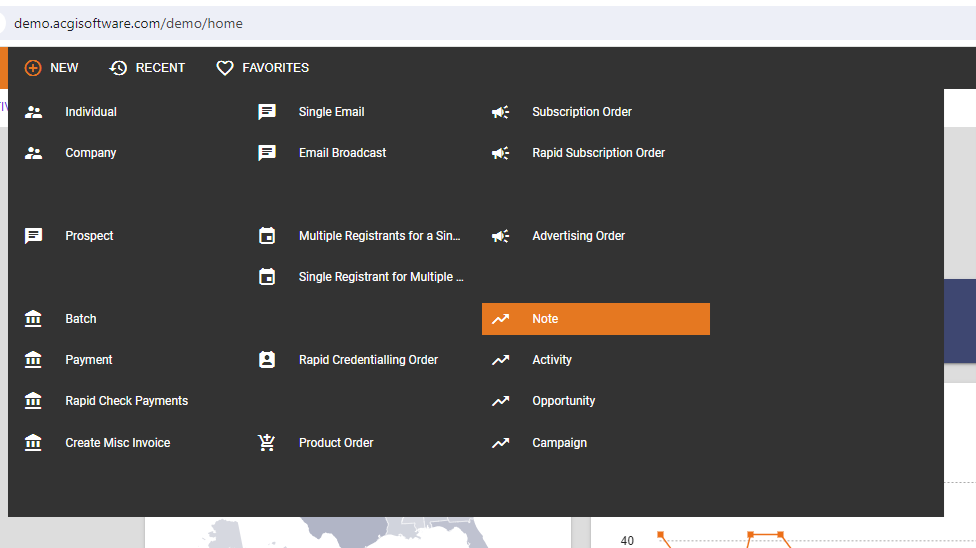Click the plus-circle icon beside NEW
This screenshot has width=976, height=548.
33,68
